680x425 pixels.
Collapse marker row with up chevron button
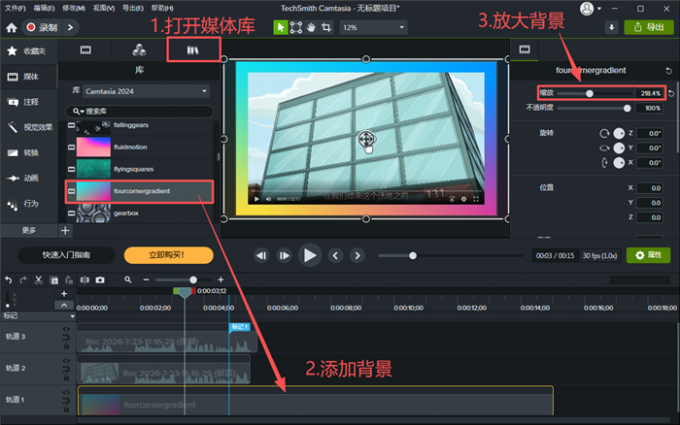coord(64,305)
